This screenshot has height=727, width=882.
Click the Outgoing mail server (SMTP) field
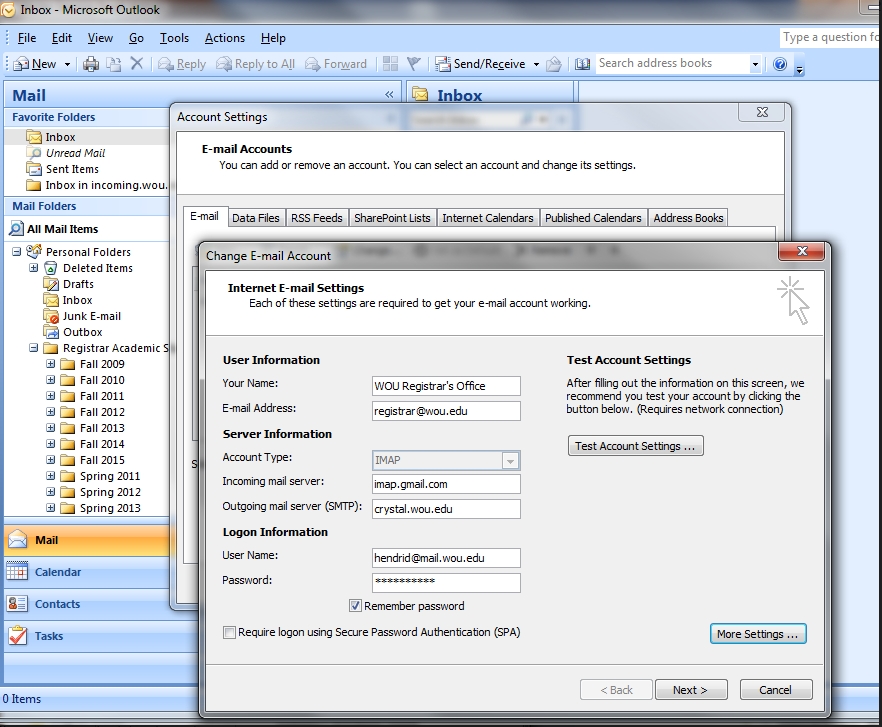[446, 509]
